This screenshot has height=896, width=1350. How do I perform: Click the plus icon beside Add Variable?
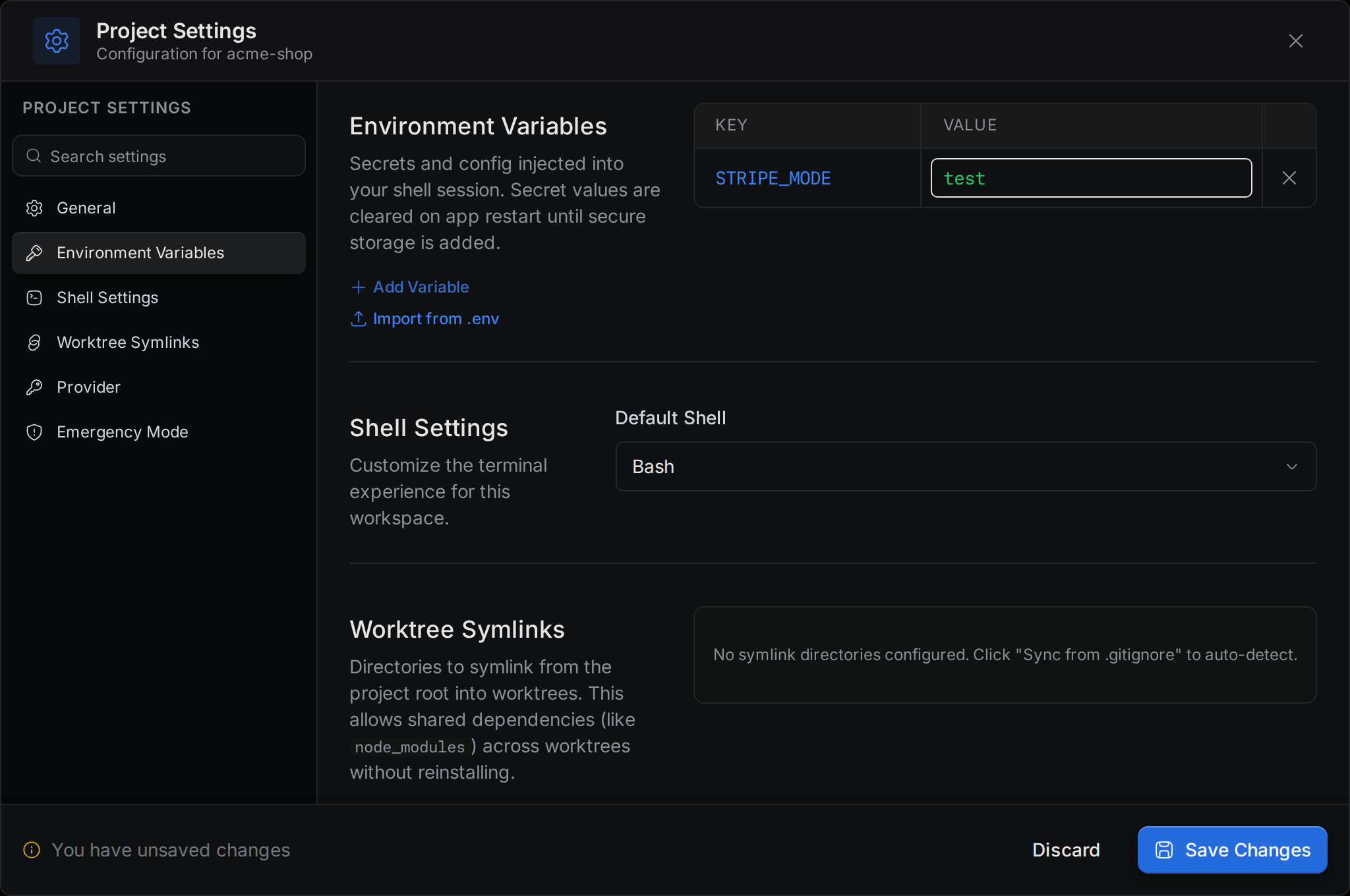coord(358,287)
